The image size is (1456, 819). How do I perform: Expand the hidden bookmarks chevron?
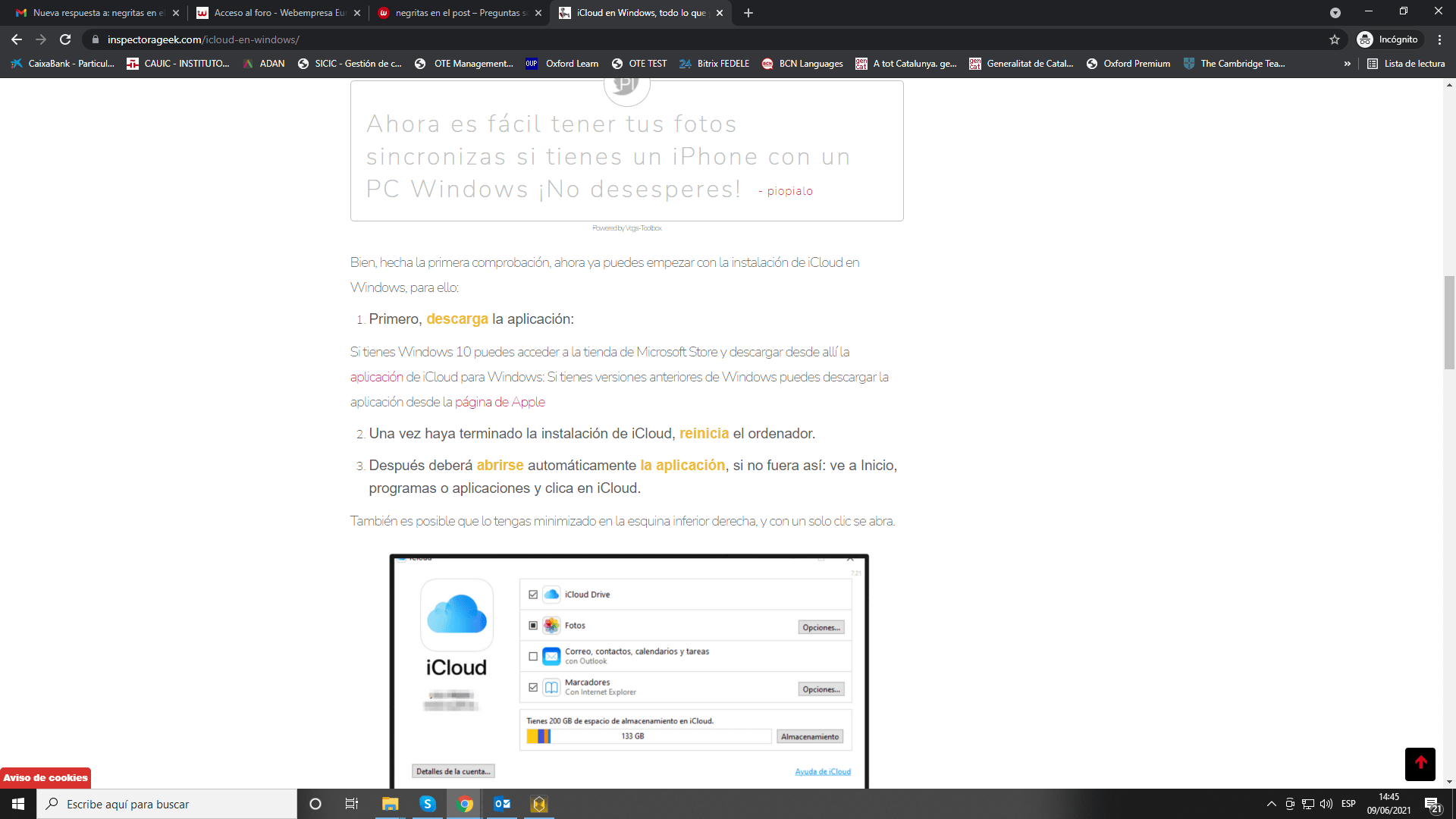click(1348, 64)
